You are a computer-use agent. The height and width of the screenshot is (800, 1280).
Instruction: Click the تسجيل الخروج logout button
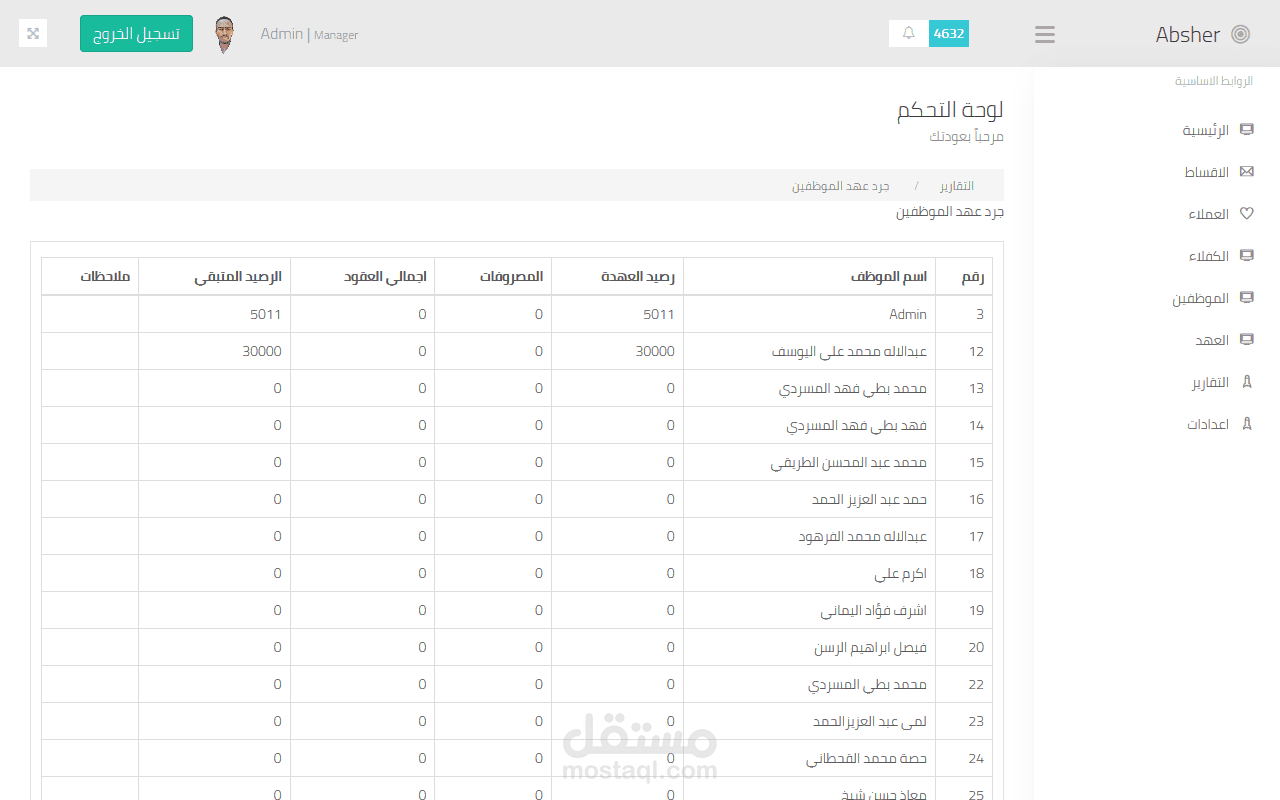pyautogui.click(x=136, y=33)
